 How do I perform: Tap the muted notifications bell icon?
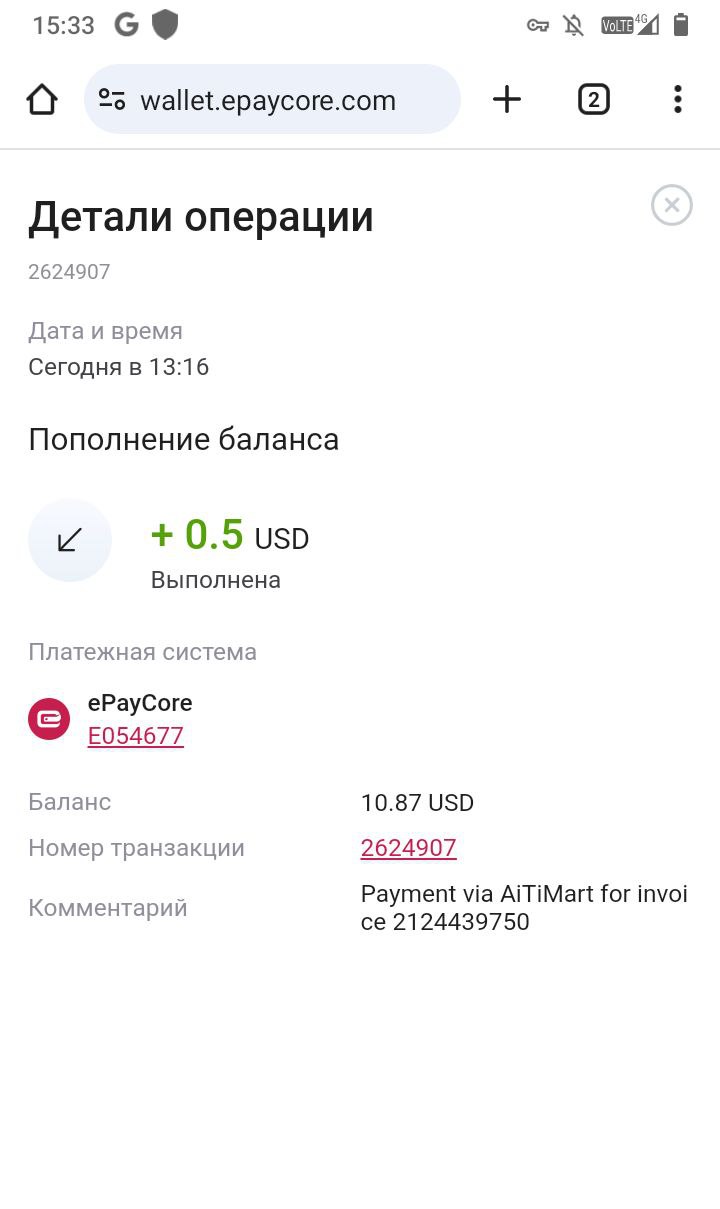pos(574,25)
